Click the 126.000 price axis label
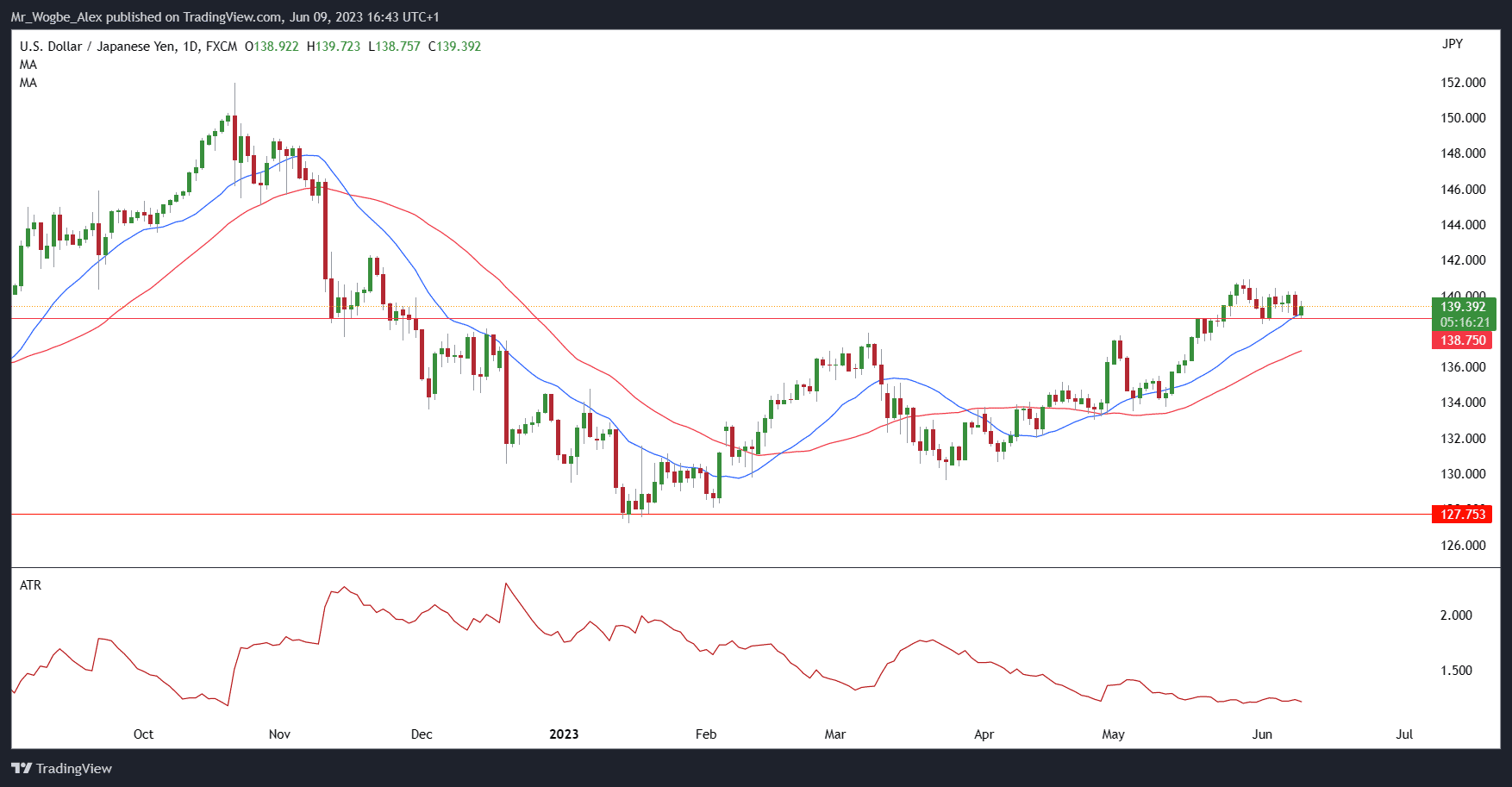This screenshot has width=1512, height=787. coord(1464,546)
